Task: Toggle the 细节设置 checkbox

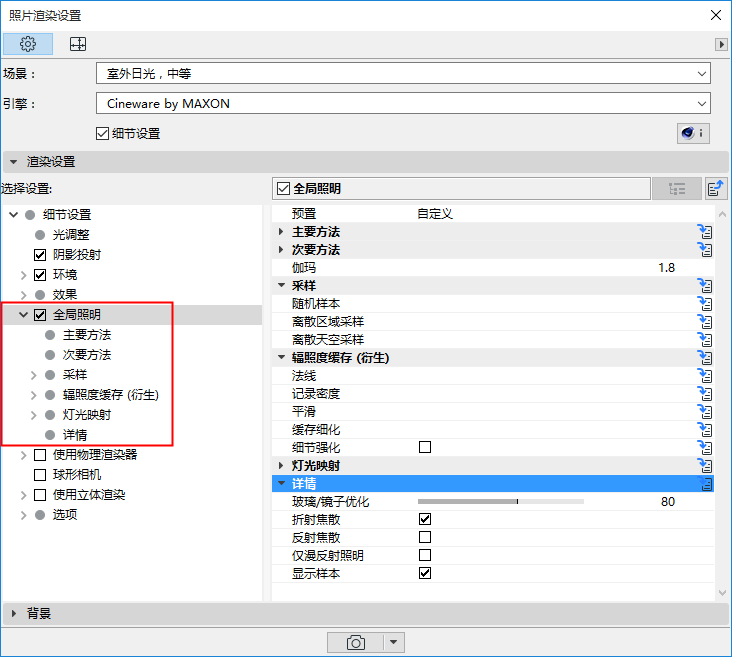Action: [102, 134]
